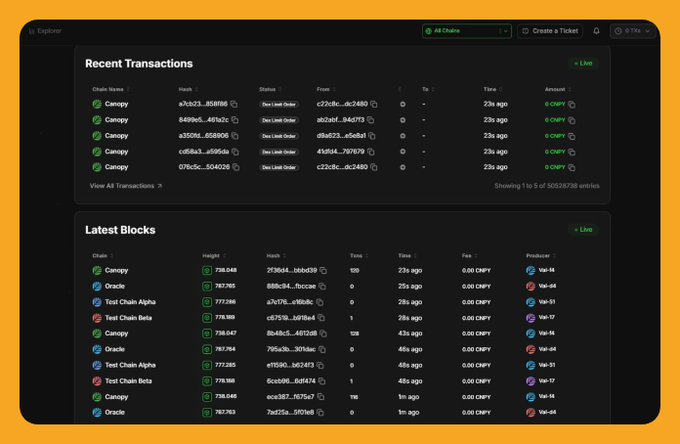Screen dimensions: 680x444
Task: Click arrow circle icon in cd58a3...a595da row
Action: 402,152
